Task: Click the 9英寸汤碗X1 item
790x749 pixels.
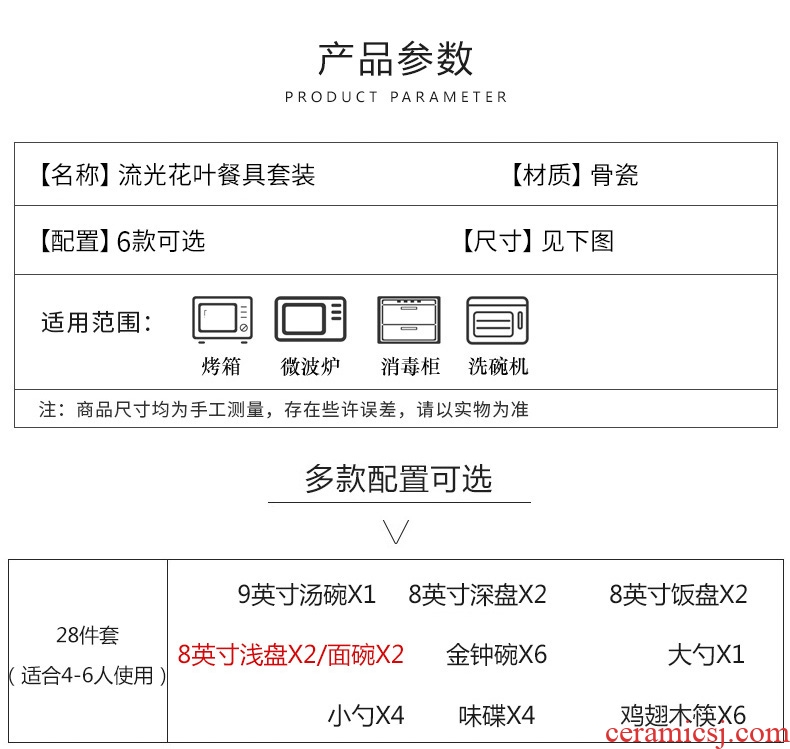Action: coord(306,595)
